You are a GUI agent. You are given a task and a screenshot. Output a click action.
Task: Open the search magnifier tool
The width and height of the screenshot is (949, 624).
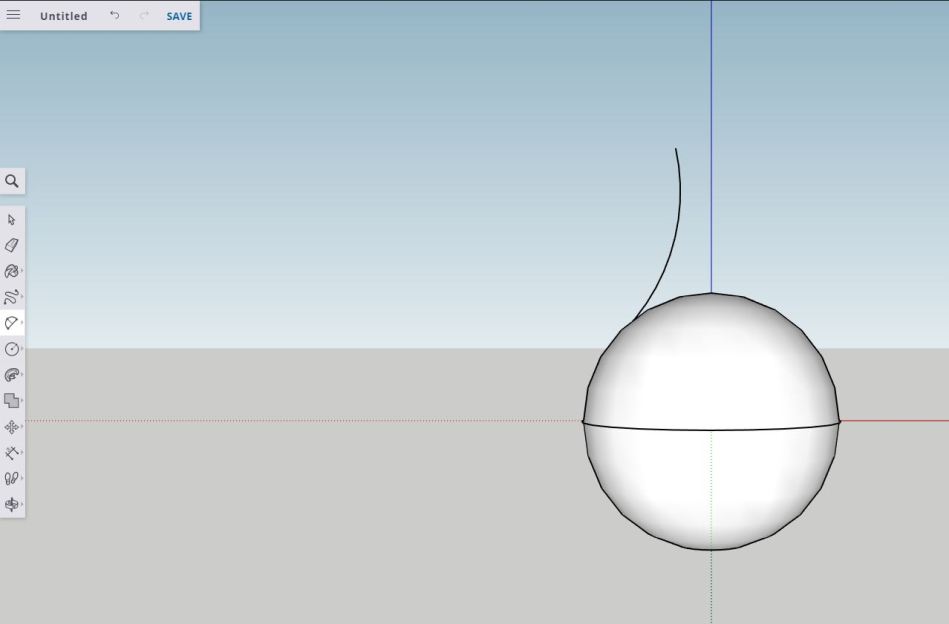(x=12, y=181)
